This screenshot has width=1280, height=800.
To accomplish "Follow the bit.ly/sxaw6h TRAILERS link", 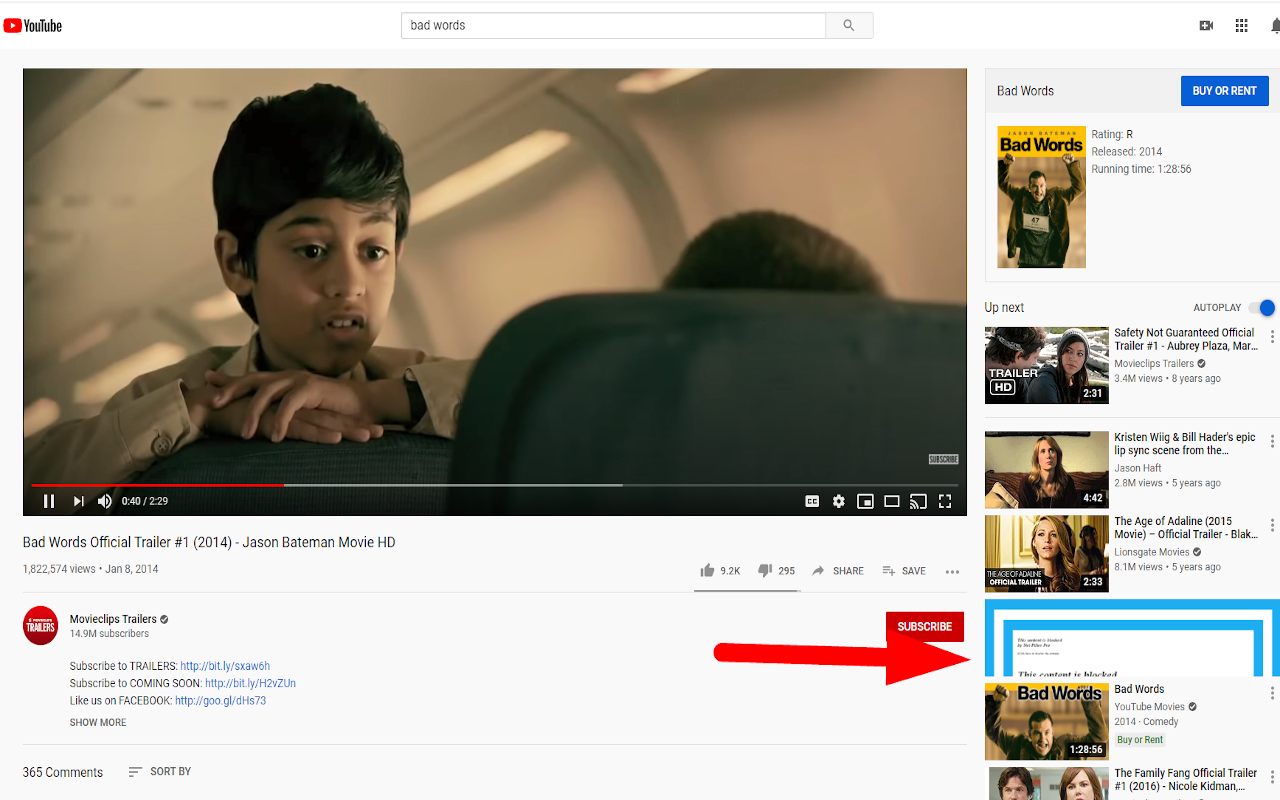I will coord(225,666).
